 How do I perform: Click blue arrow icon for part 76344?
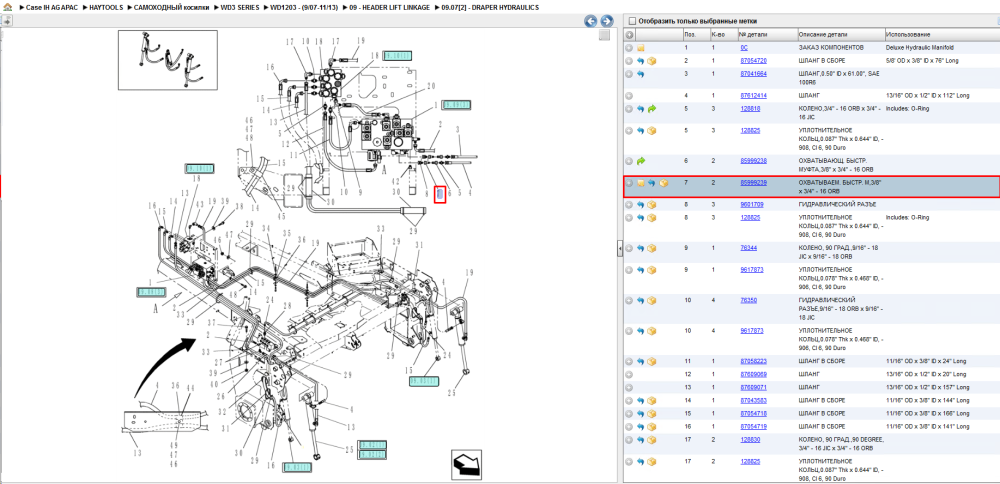point(641,248)
